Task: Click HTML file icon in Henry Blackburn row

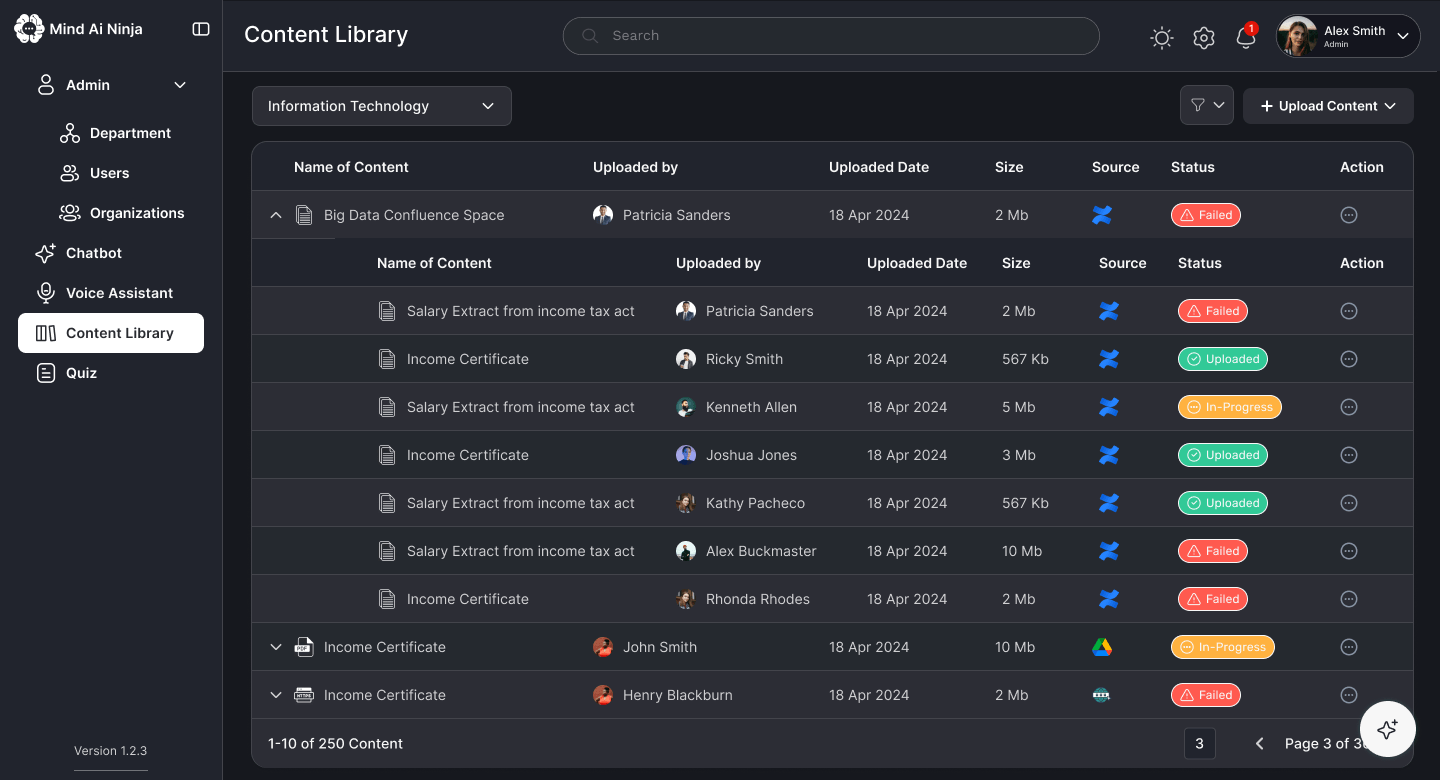Action: pos(304,695)
